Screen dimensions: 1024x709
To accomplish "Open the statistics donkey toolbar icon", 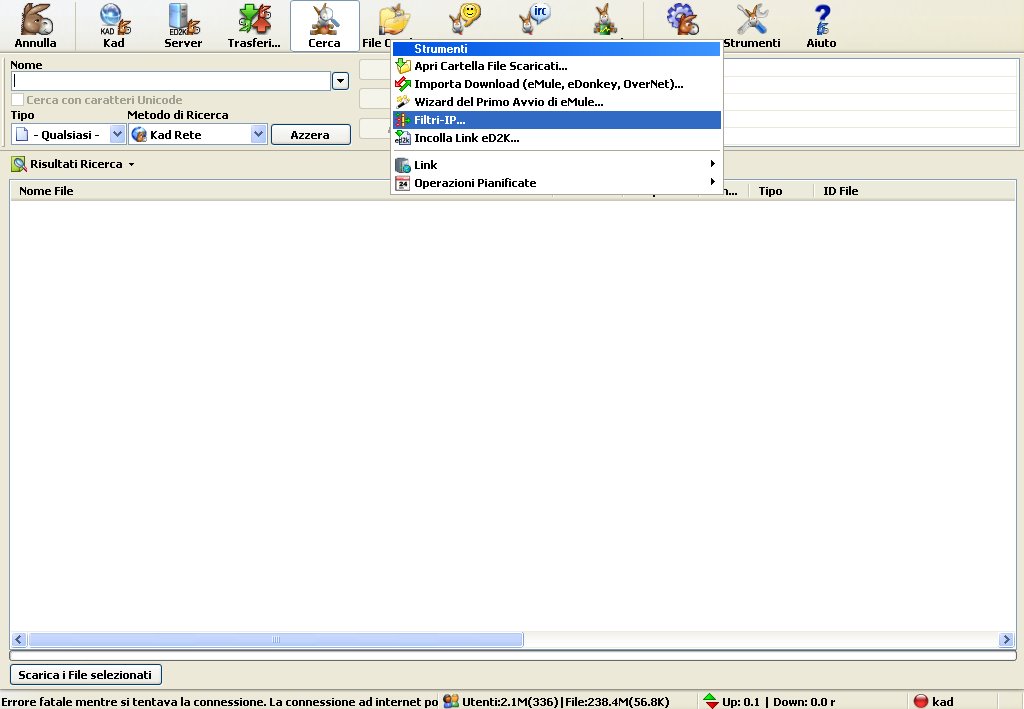I will (605, 19).
